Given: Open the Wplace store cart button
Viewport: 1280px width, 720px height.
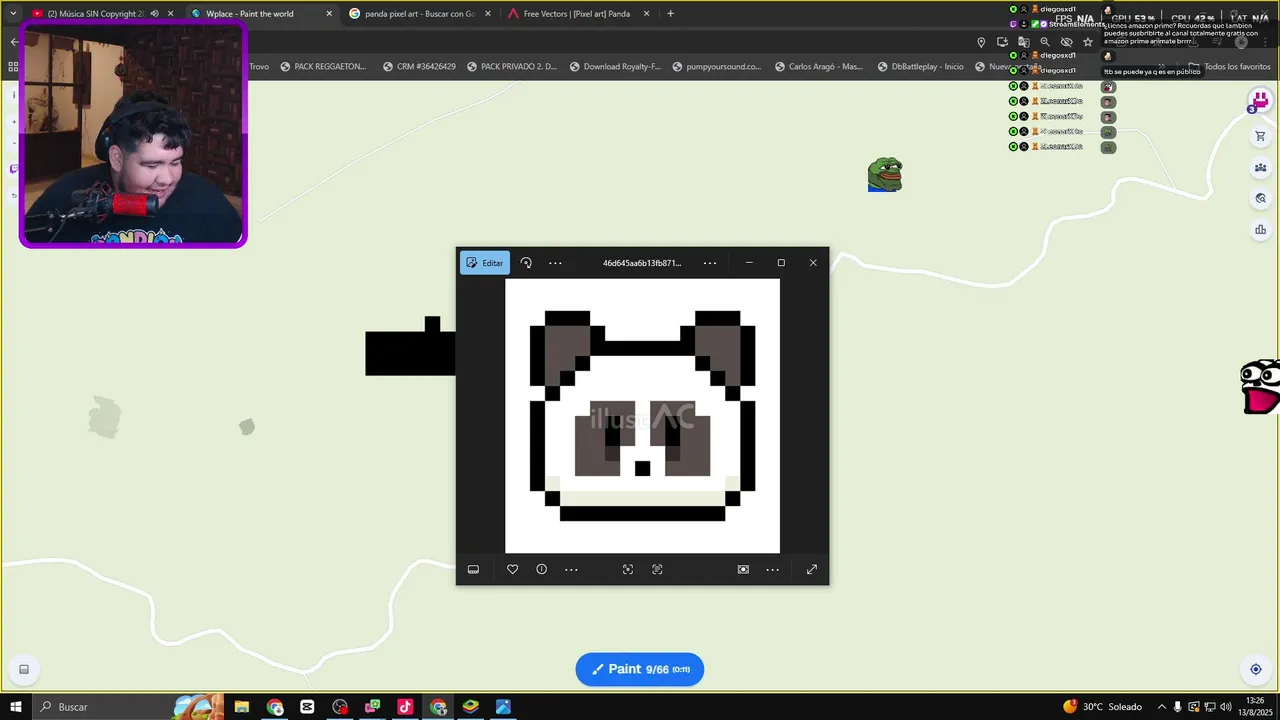Looking at the screenshot, I should [x=1260, y=136].
